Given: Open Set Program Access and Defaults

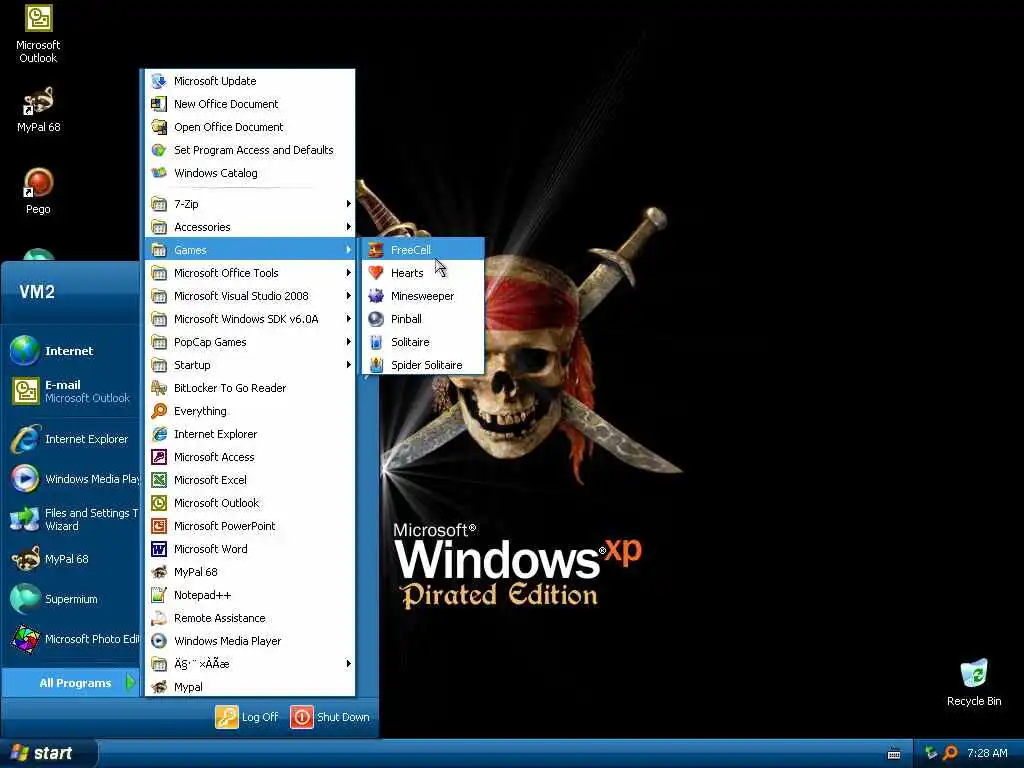Looking at the screenshot, I should pyautogui.click(x=250, y=150).
